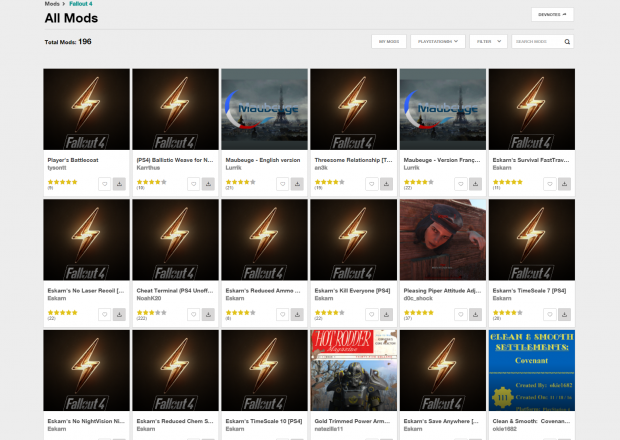
Task: Click star rating of Player's Battlecoat
Action: pos(62,182)
